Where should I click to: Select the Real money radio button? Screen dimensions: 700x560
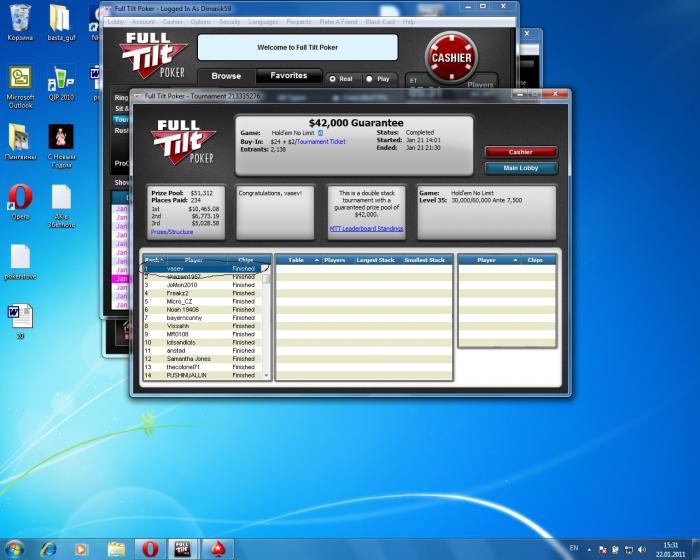point(333,78)
